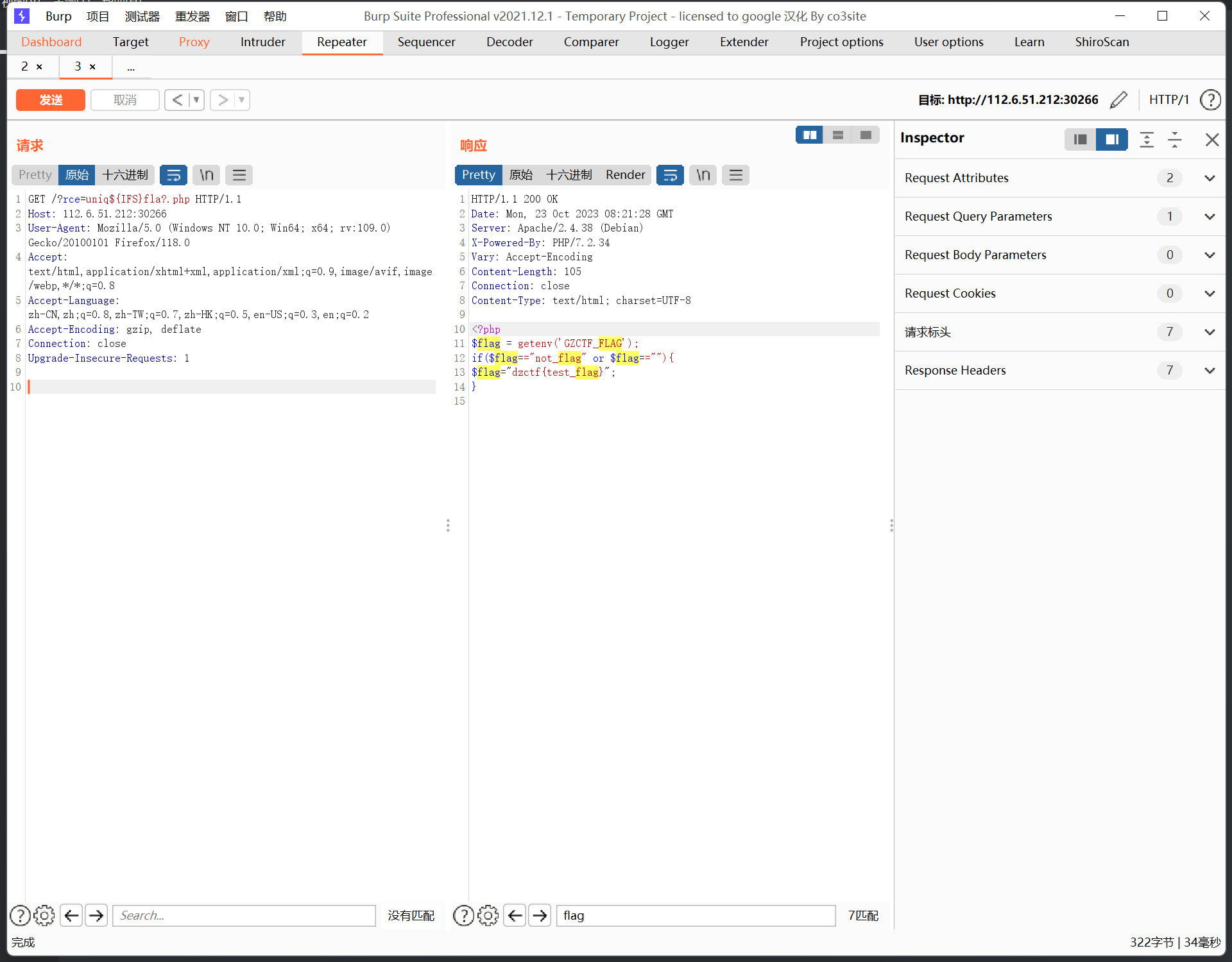Go to next match in request search
The height and width of the screenshot is (962, 1232).
[x=96, y=915]
